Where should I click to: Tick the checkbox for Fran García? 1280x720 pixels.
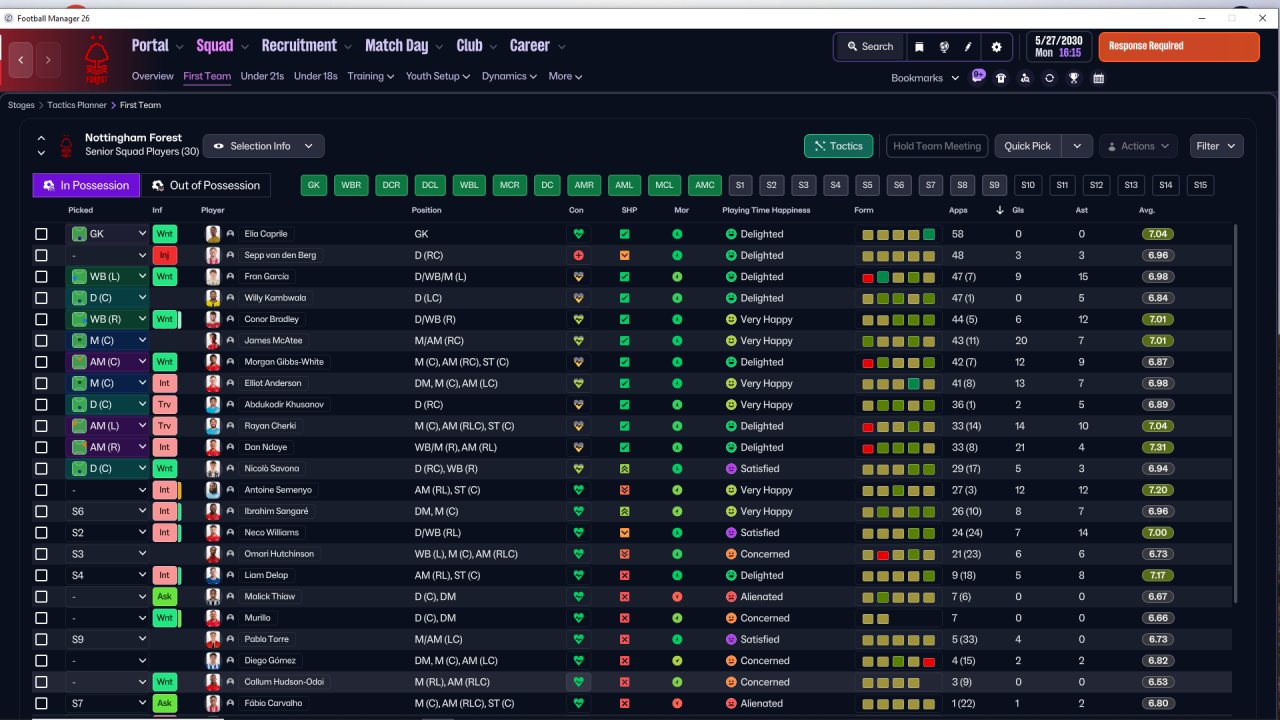coord(41,277)
